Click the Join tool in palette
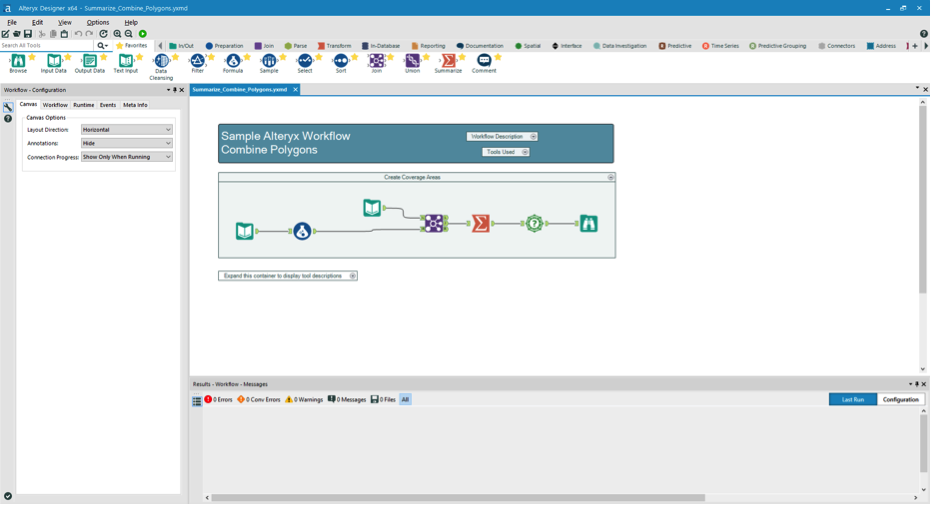The image size is (931, 505). pos(376,63)
